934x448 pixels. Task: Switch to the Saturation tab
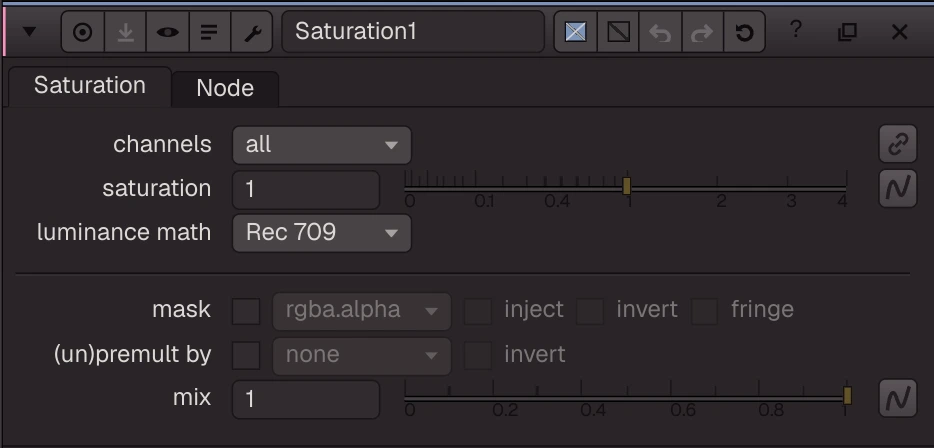[x=90, y=86]
